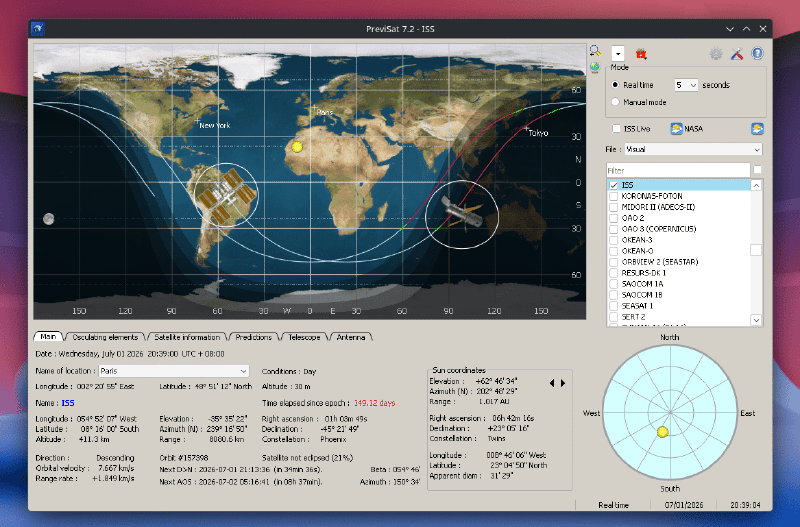Open the wrench and screwdriver tools icon
This screenshot has height=527, width=800.
click(737, 54)
